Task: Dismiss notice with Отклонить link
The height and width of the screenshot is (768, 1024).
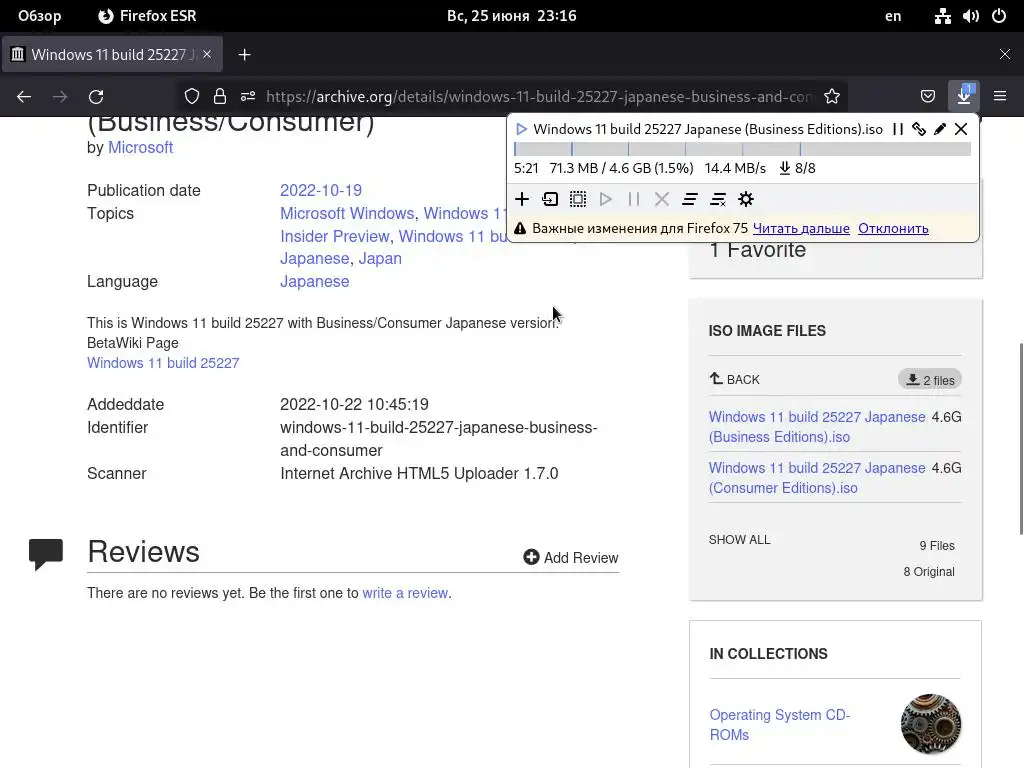Action: coord(893,229)
